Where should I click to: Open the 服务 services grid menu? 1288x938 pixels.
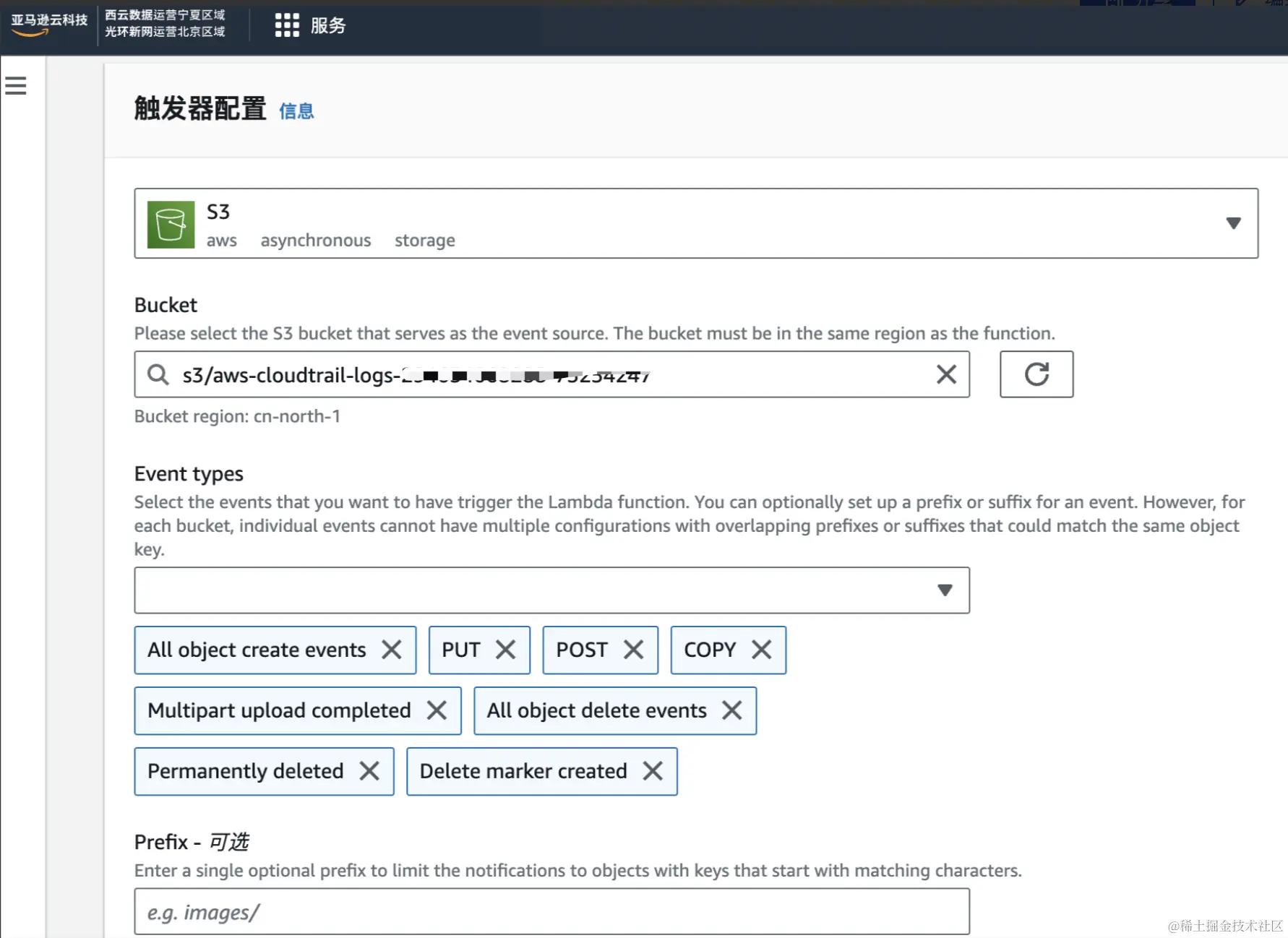(x=310, y=25)
